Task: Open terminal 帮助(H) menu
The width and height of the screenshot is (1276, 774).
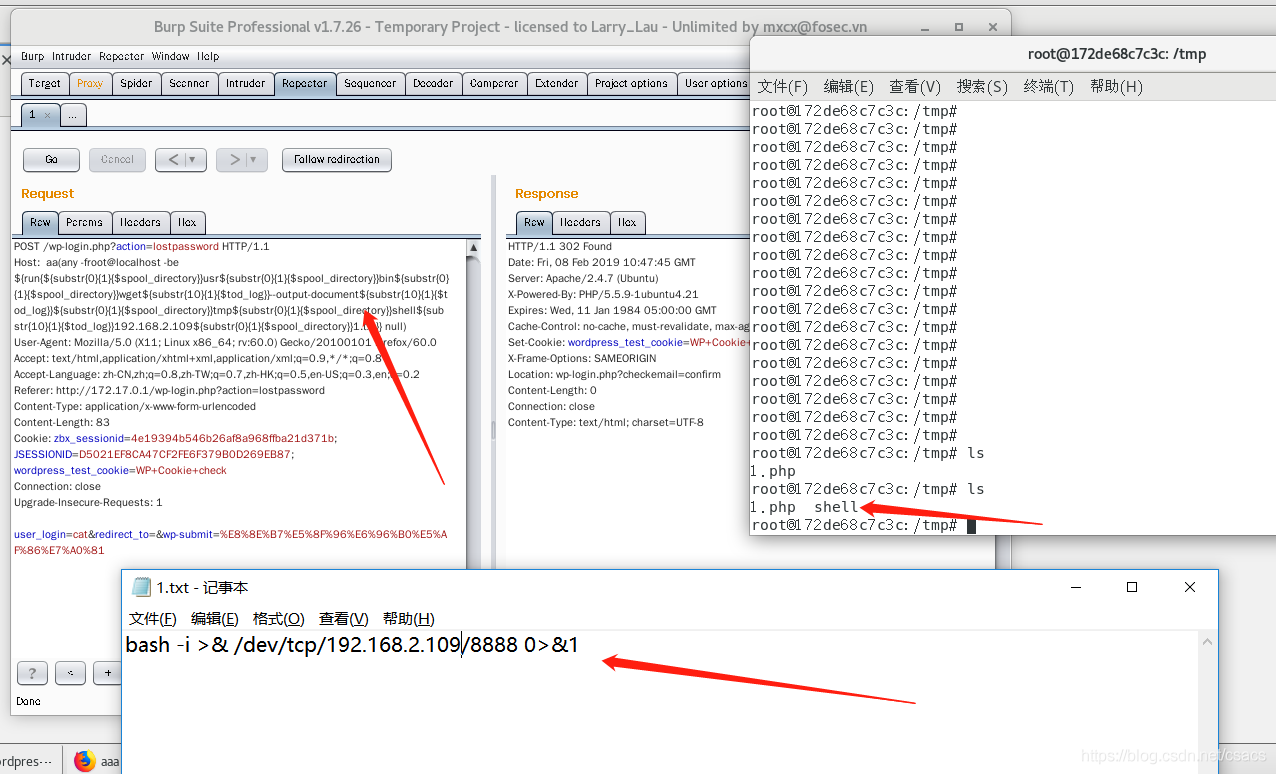Action: [1116, 87]
